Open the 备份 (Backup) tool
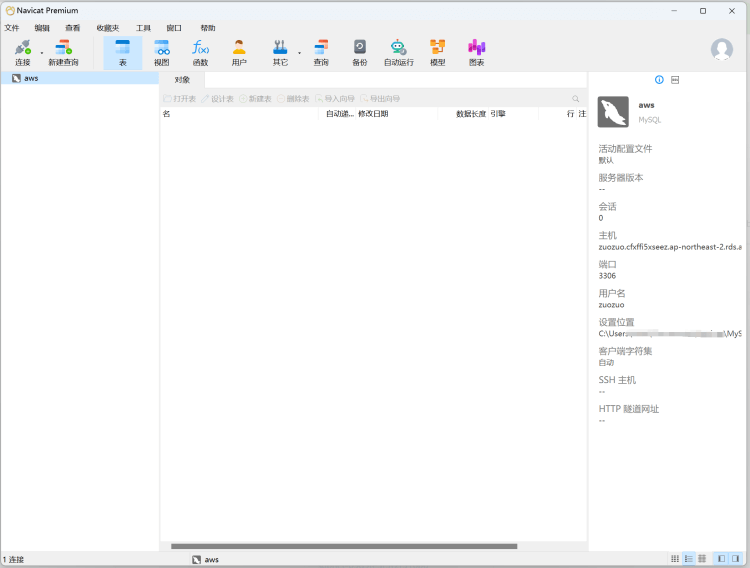The width and height of the screenshot is (750, 568). tap(360, 52)
